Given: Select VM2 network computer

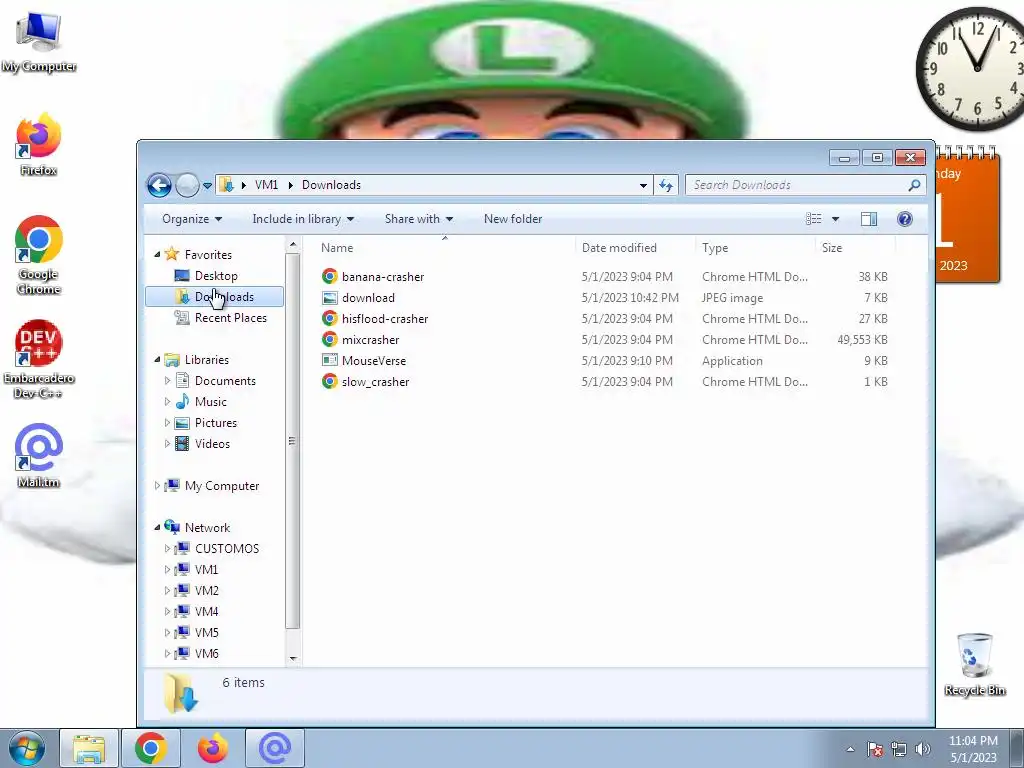Looking at the screenshot, I should click(206, 590).
